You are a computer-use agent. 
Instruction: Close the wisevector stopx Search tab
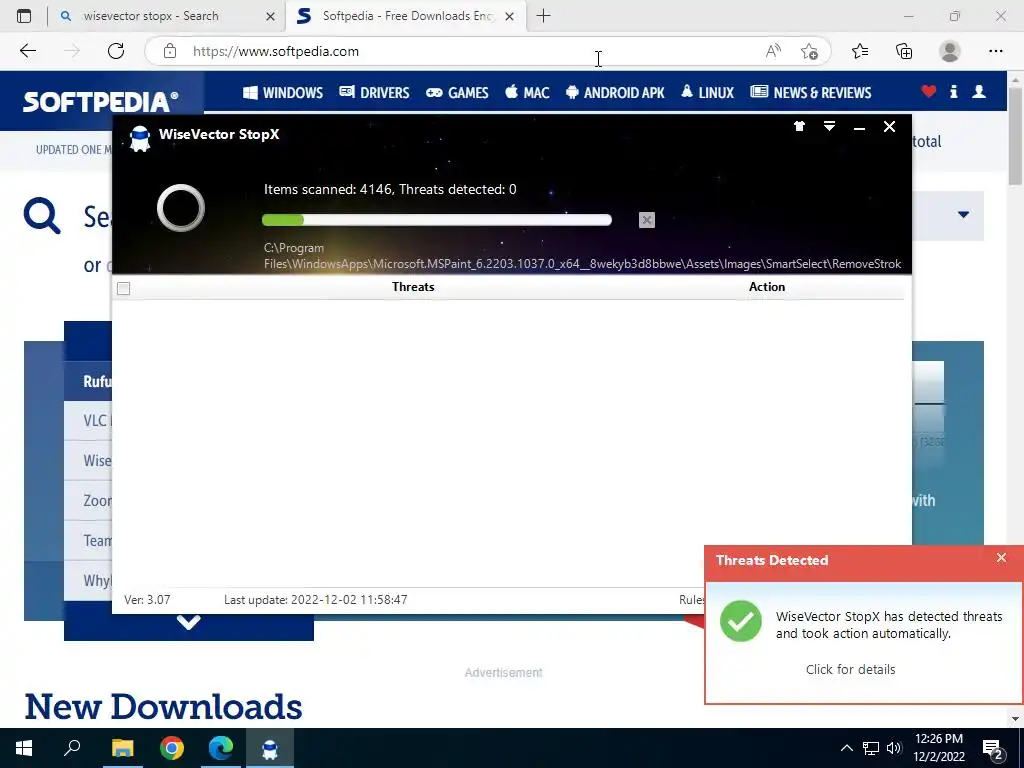tap(270, 16)
